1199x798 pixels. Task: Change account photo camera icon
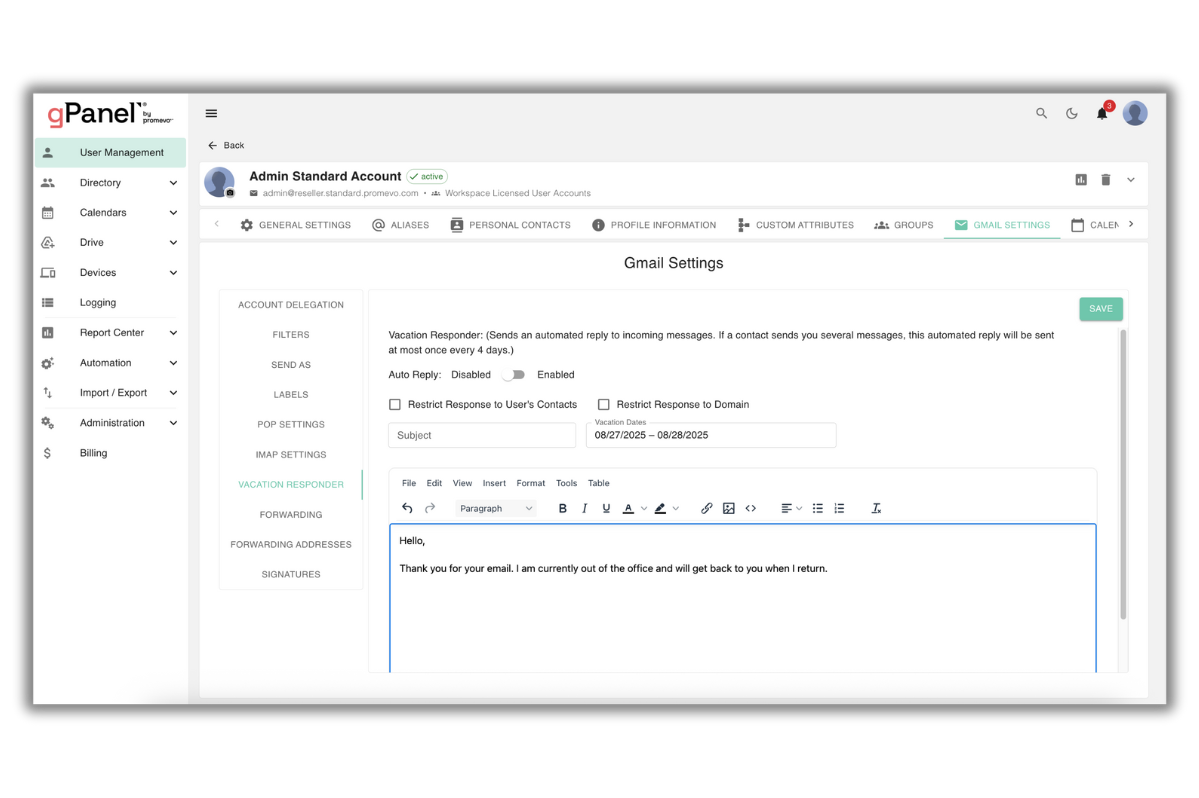pos(229,193)
